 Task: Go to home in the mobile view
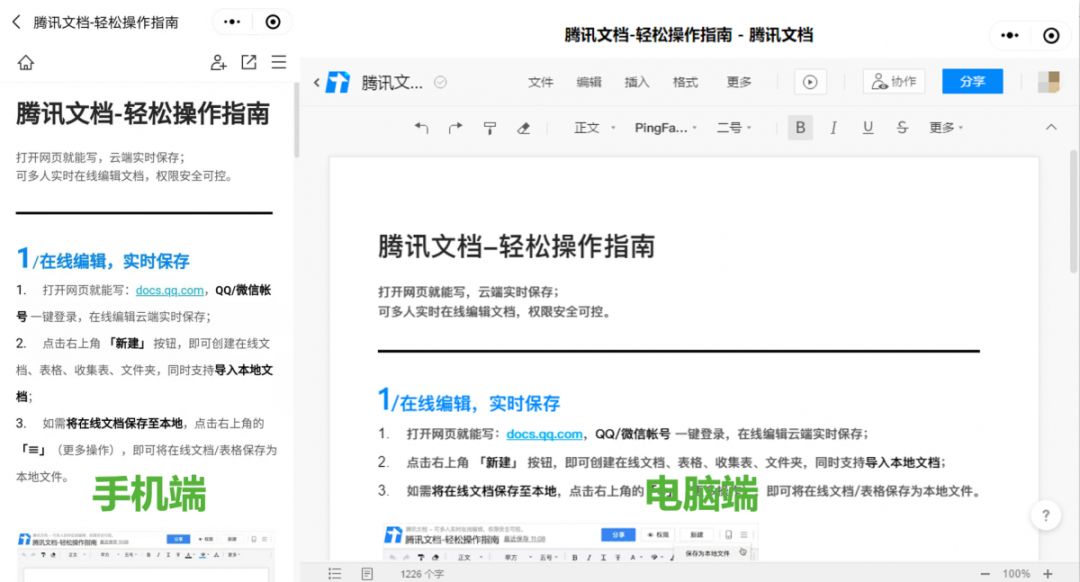[x=25, y=63]
